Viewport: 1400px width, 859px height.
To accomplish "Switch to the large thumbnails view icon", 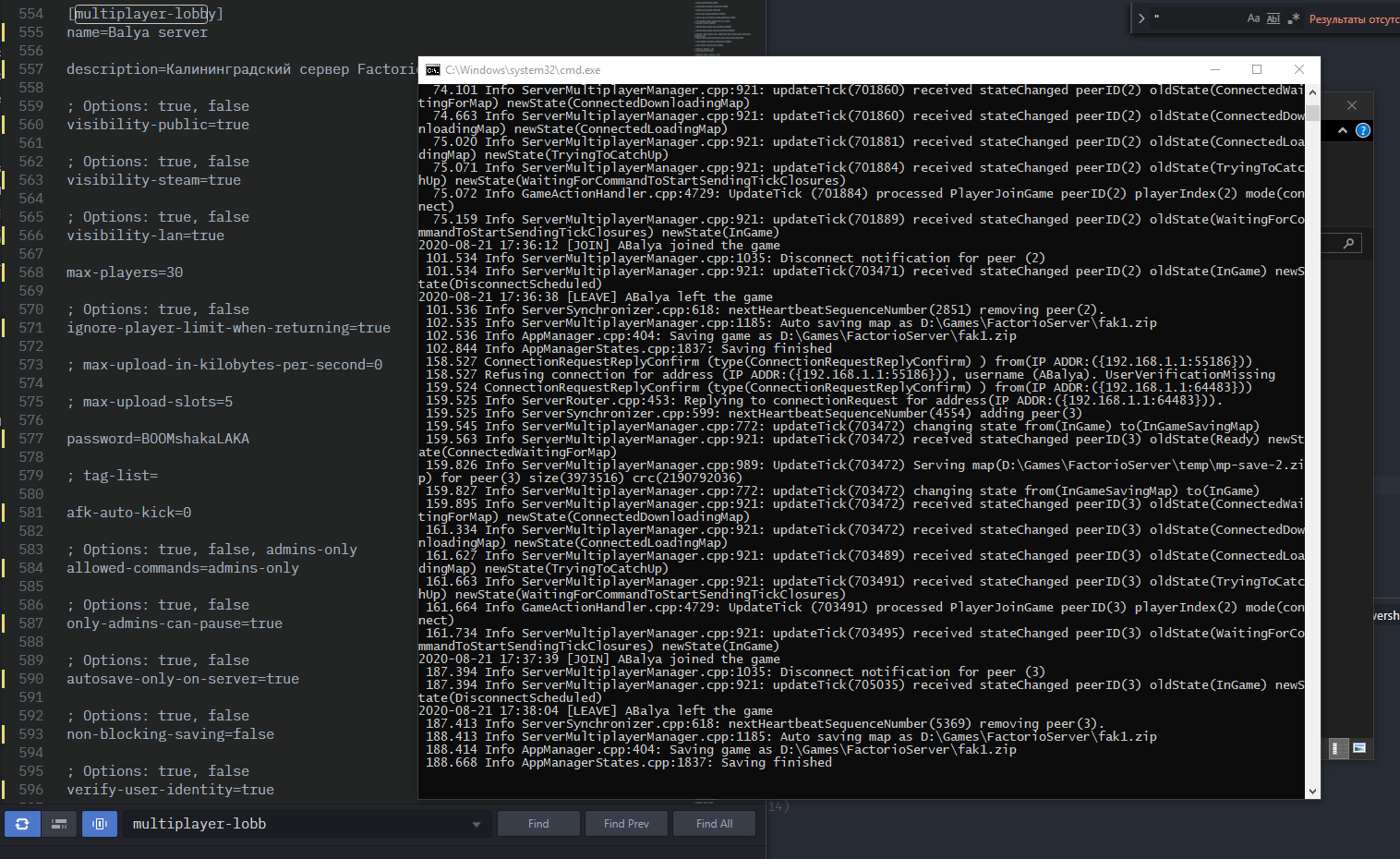I will pos(1359,748).
